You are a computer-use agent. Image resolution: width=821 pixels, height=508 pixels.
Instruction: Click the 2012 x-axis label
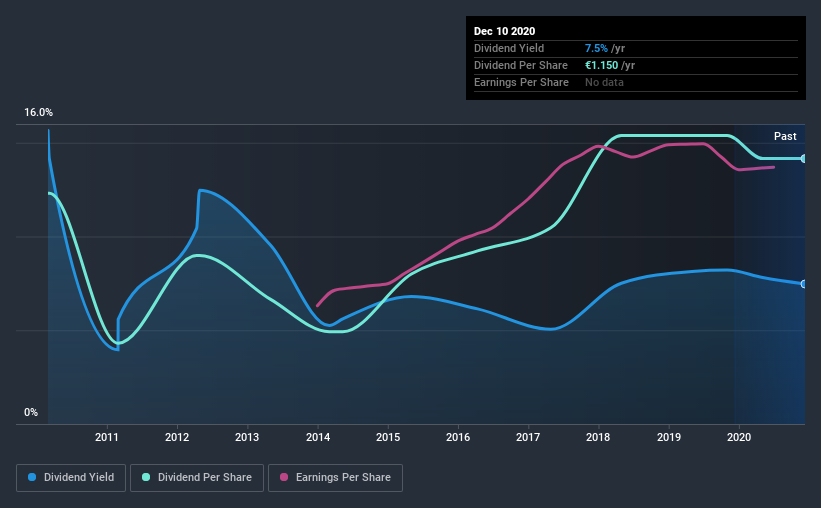coord(177,437)
